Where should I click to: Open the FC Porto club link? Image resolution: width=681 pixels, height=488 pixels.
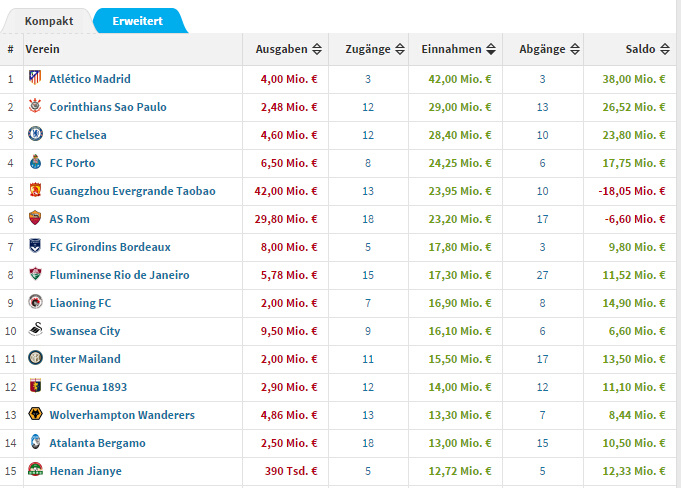(x=73, y=163)
